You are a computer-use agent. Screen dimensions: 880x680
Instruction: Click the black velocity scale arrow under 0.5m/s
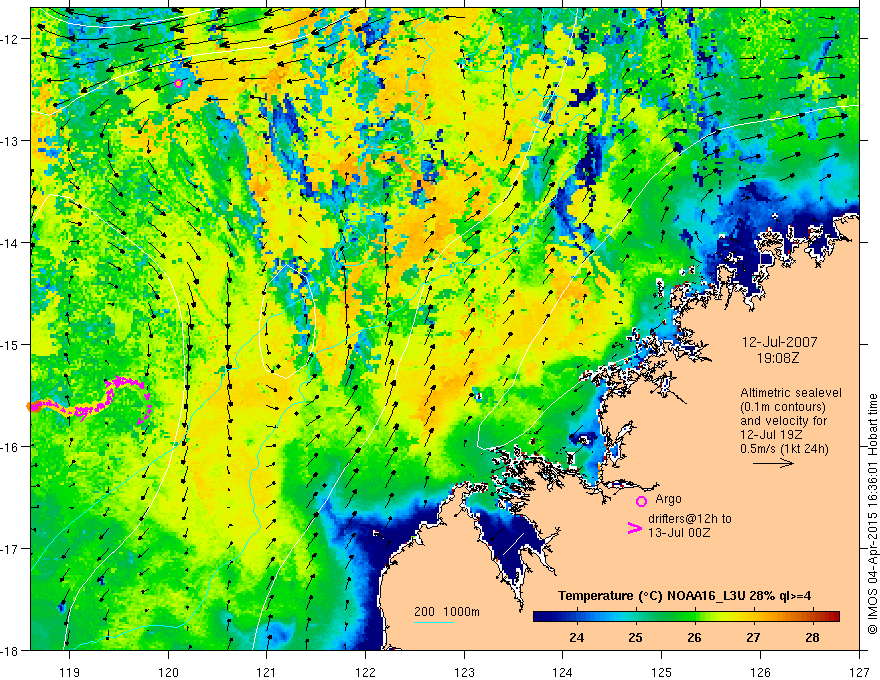click(773, 463)
